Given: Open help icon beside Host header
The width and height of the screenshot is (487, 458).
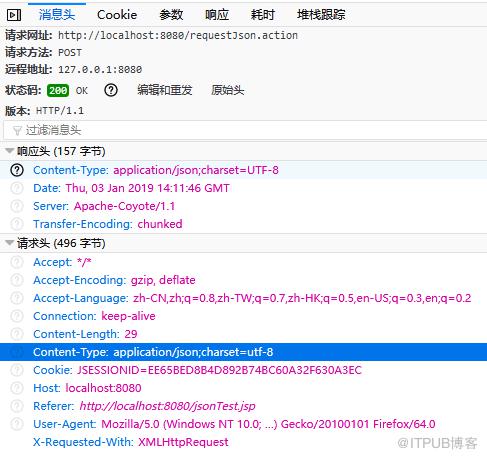Looking at the screenshot, I should pyautogui.click(x=17, y=388).
